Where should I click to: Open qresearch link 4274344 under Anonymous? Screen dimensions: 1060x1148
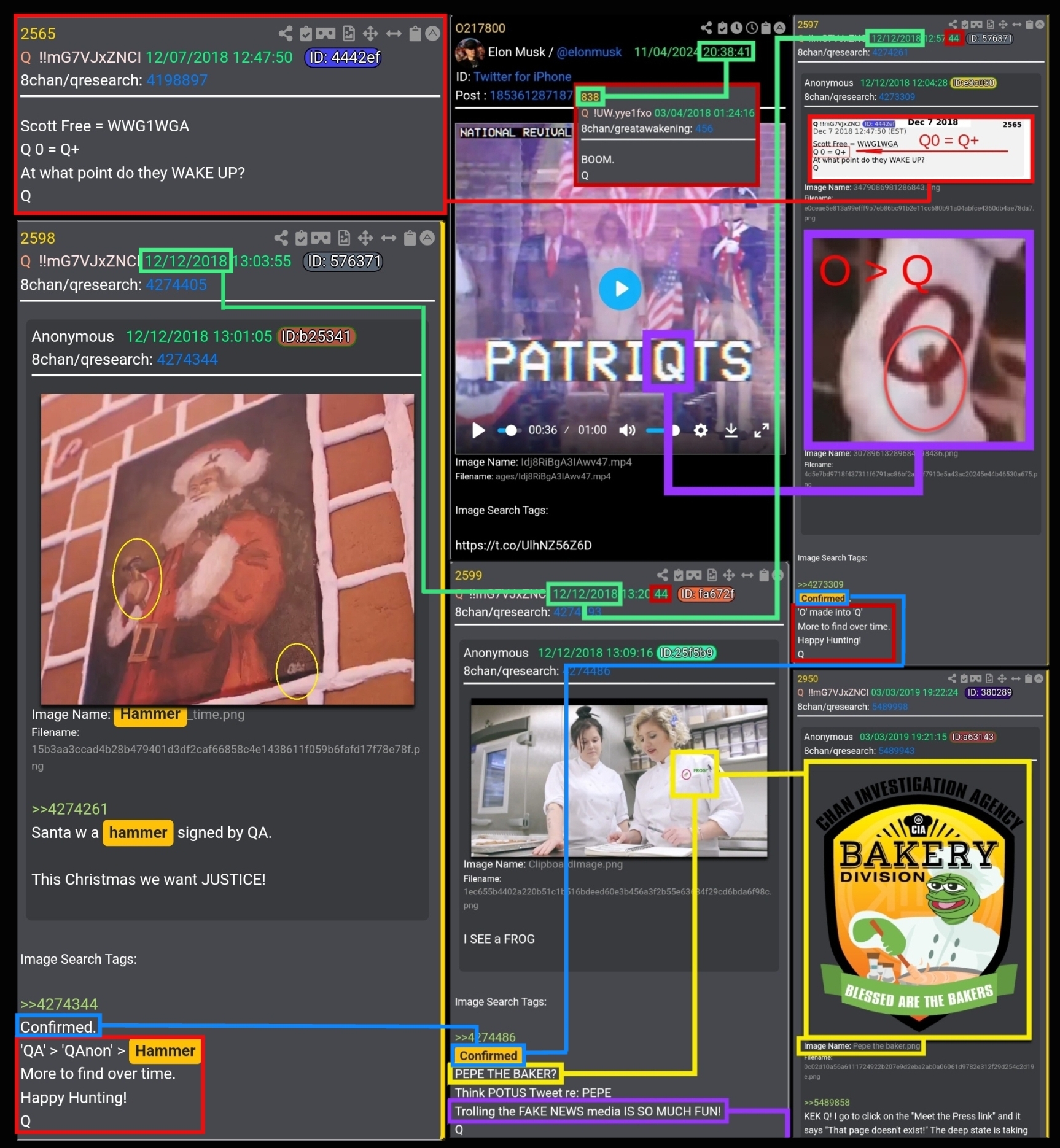coord(187,360)
